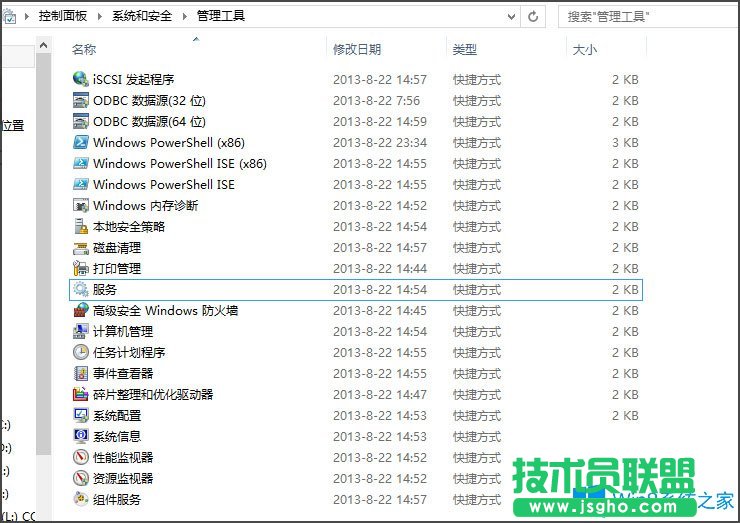Click 快捷方式 type of 高级安全 Windows 防火墙

[x=477, y=311]
